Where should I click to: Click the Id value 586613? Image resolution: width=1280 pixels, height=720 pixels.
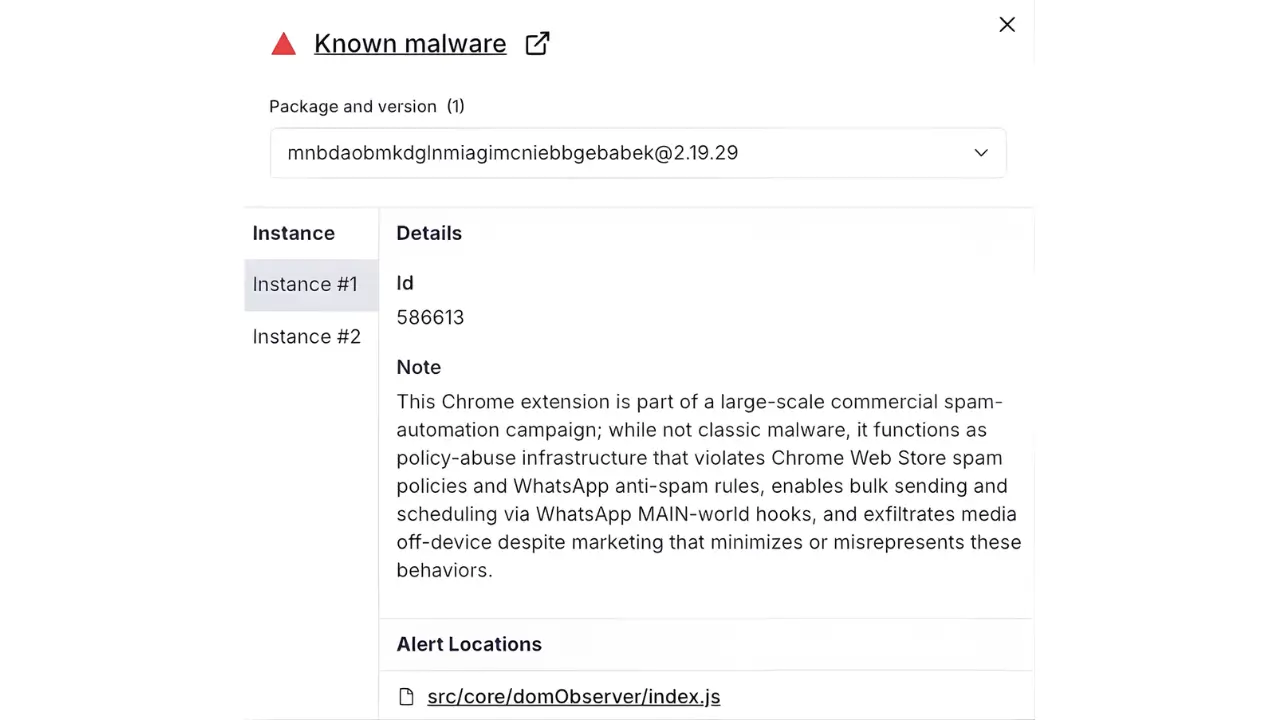(430, 317)
